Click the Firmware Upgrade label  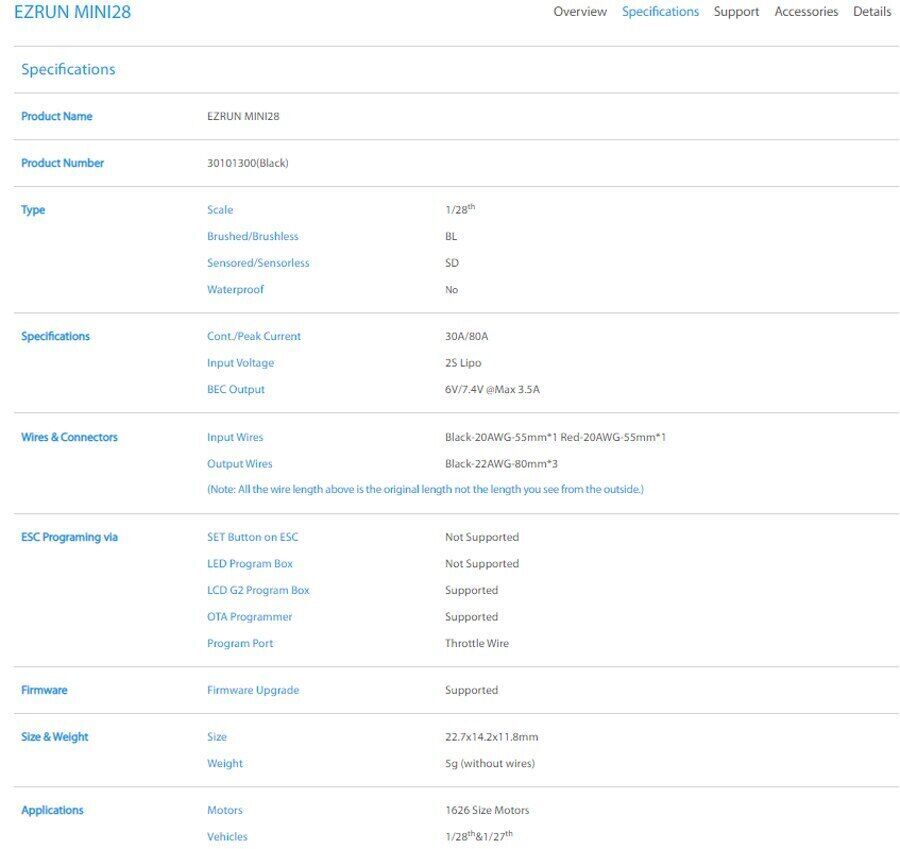click(x=252, y=691)
